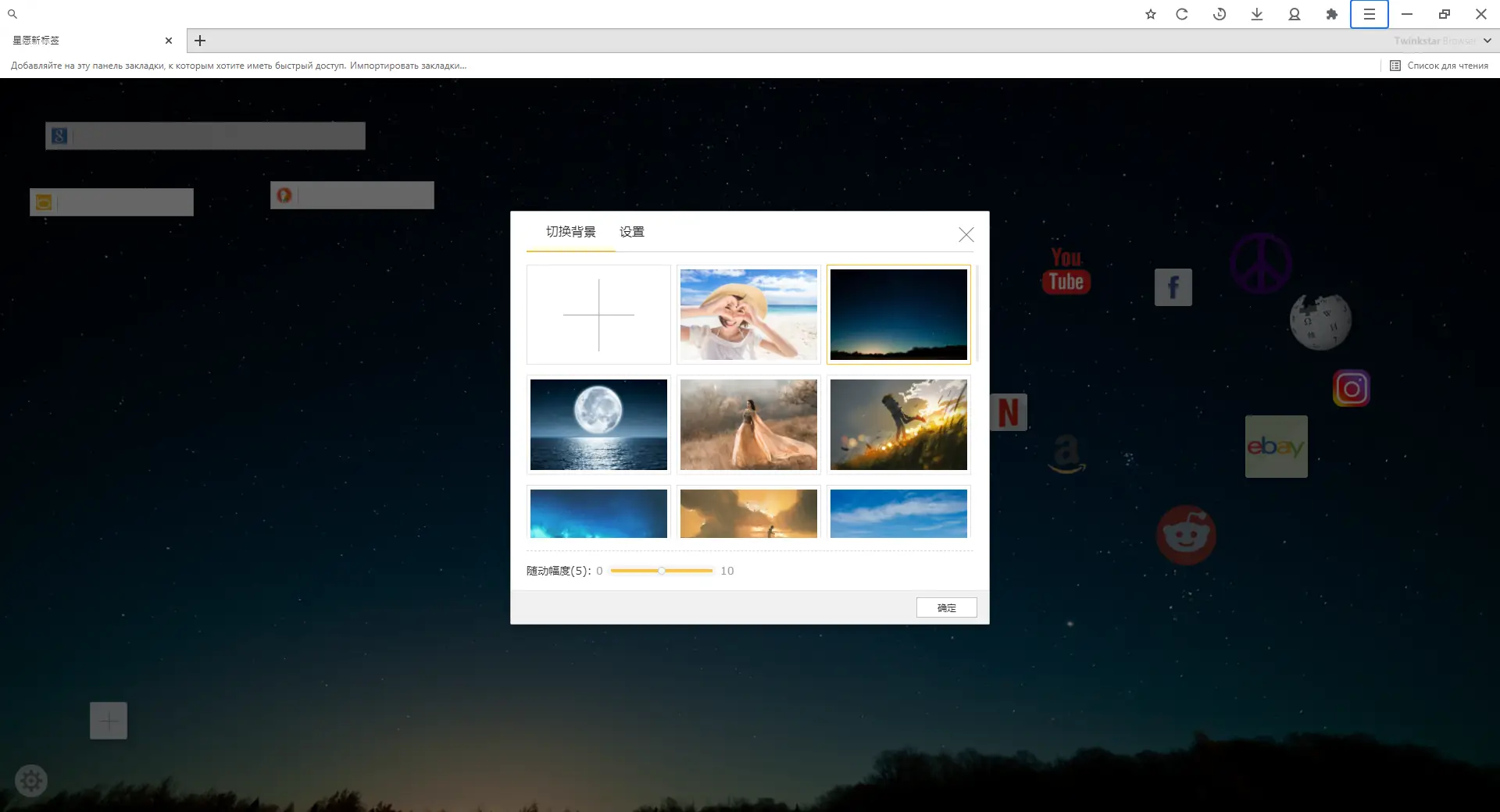Switch to the 设置 tab in dialog
This screenshot has width=1500, height=812.
(x=631, y=232)
